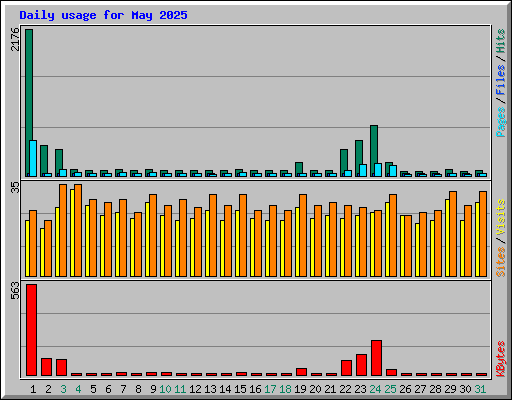Click the red KBytes bar for day 24
The width and height of the screenshot is (512, 400).
click(x=376, y=358)
